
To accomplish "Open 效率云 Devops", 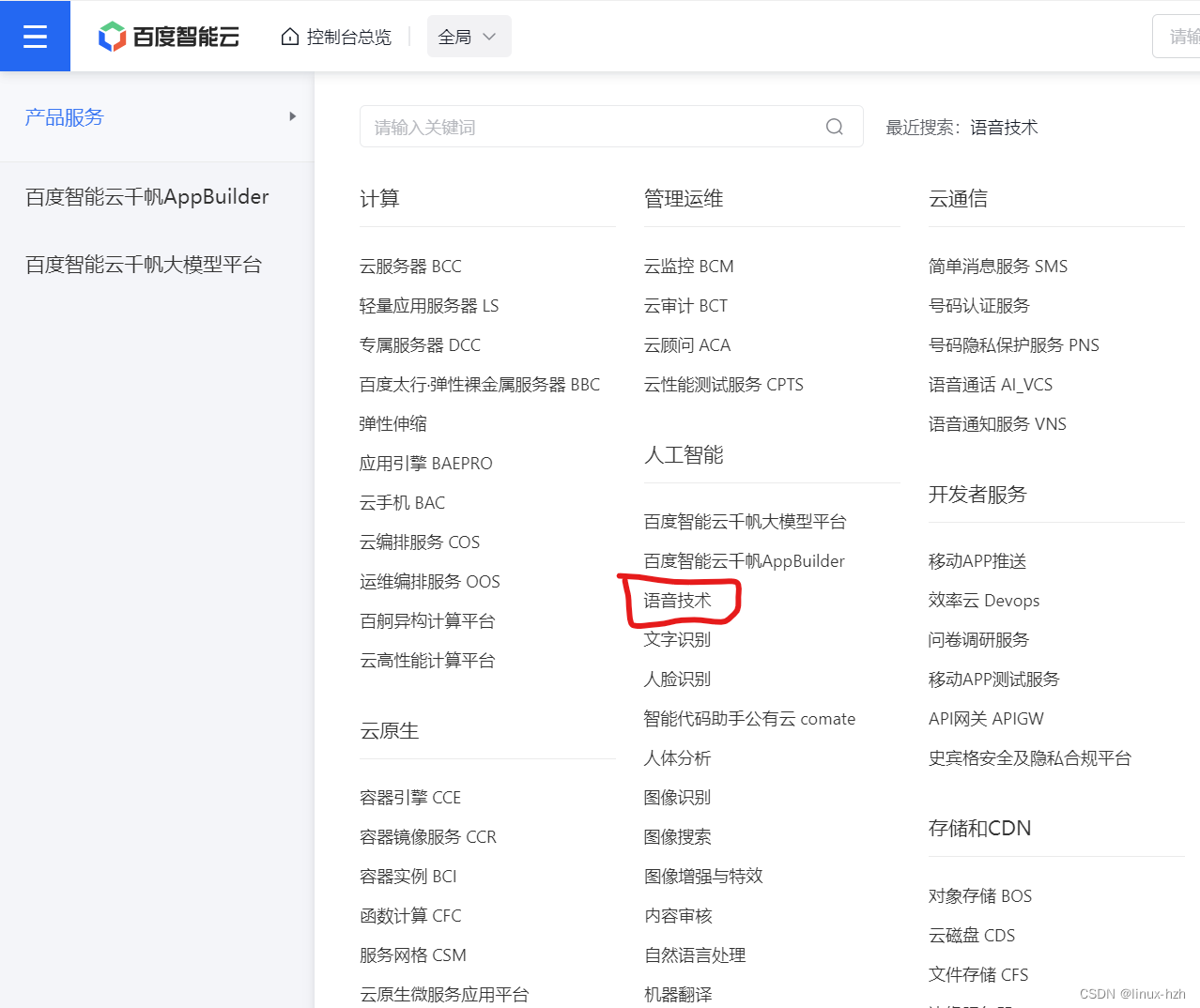I will pyautogui.click(x=984, y=601).
